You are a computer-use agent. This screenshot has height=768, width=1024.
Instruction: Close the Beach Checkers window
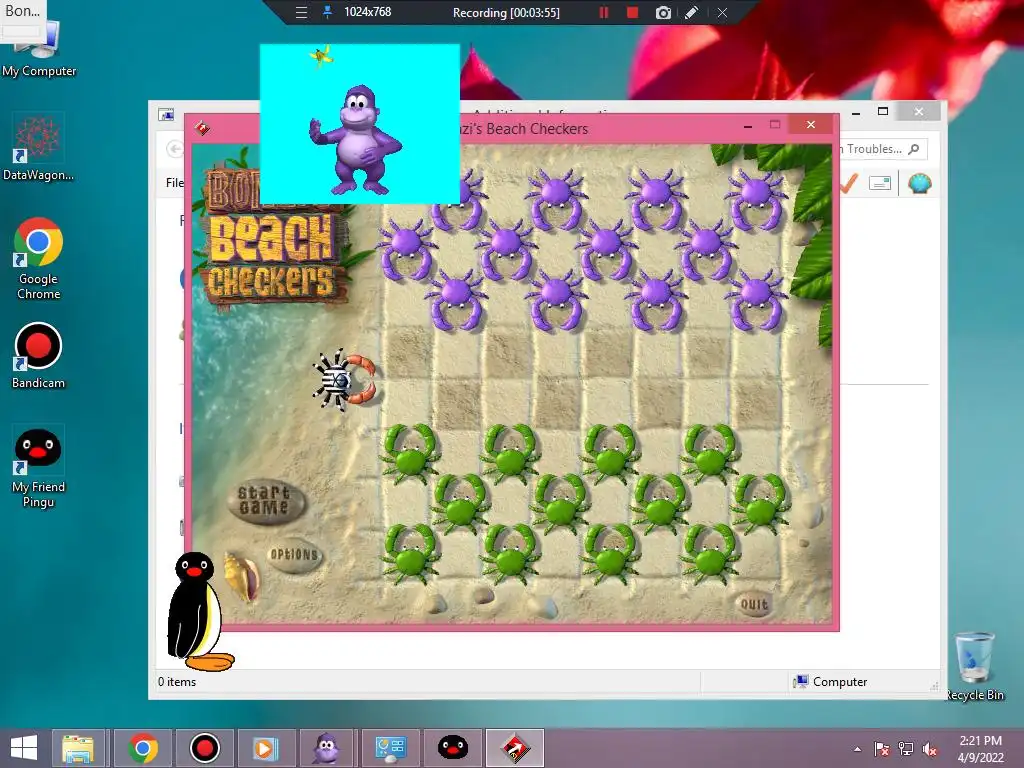pos(810,124)
